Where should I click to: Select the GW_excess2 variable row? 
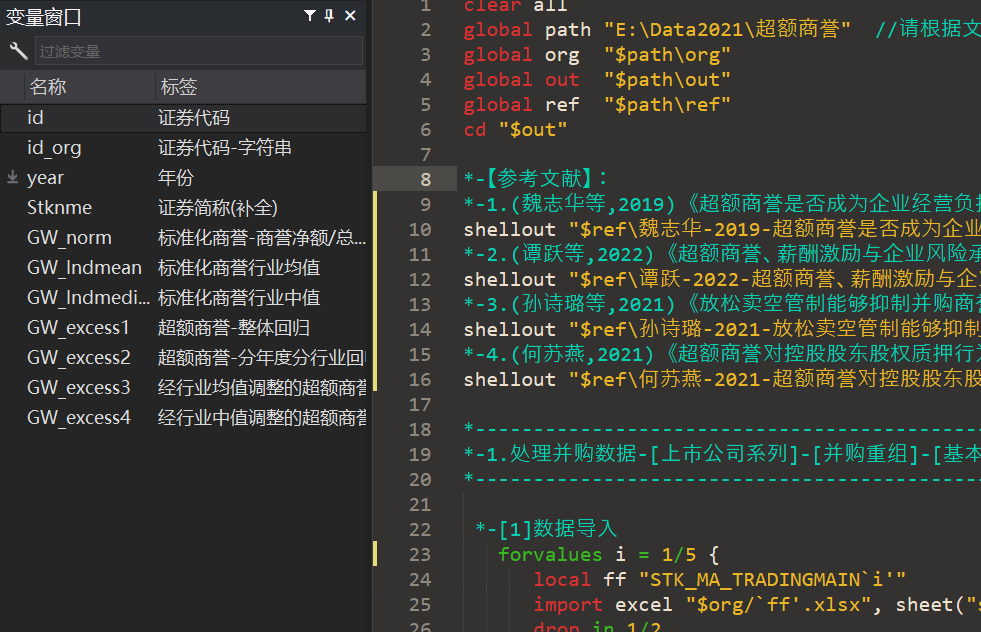183,358
